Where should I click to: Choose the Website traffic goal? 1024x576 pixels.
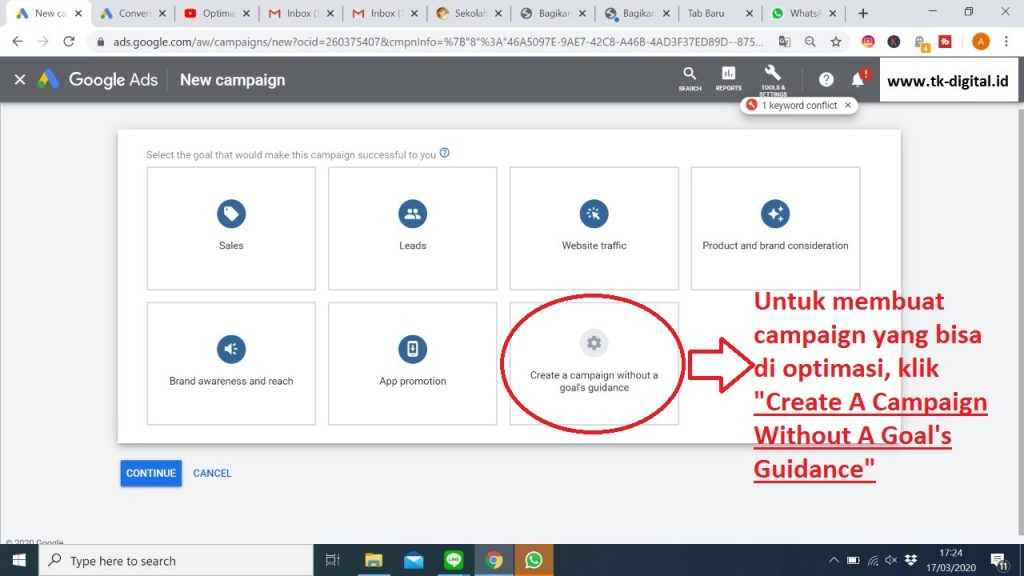click(594, 228)
